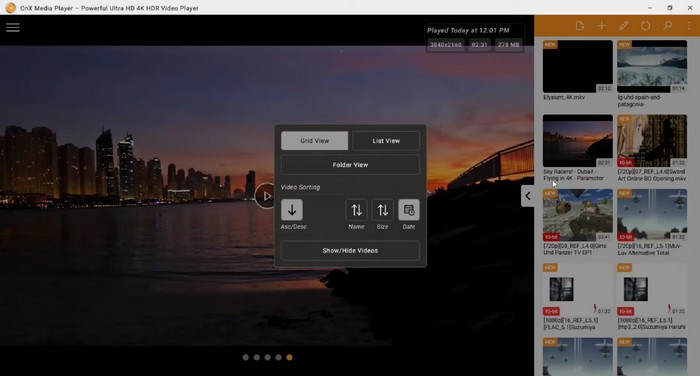Click the 278 MB file size badge
Image resolution: width=700 pixels, height=376 pixels.
pyautogui.click(x=508, y=45)
